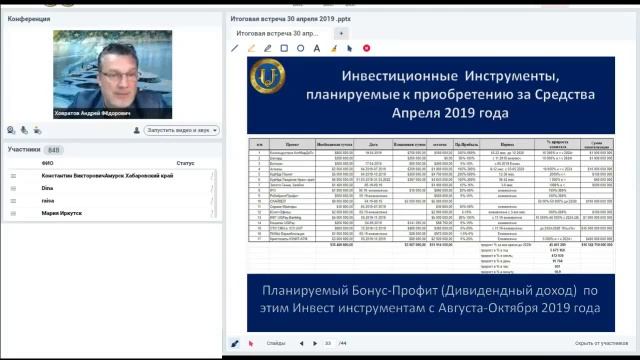Click the 'Конференция' panel title
The image size is (640, 360).
point(29,19)
